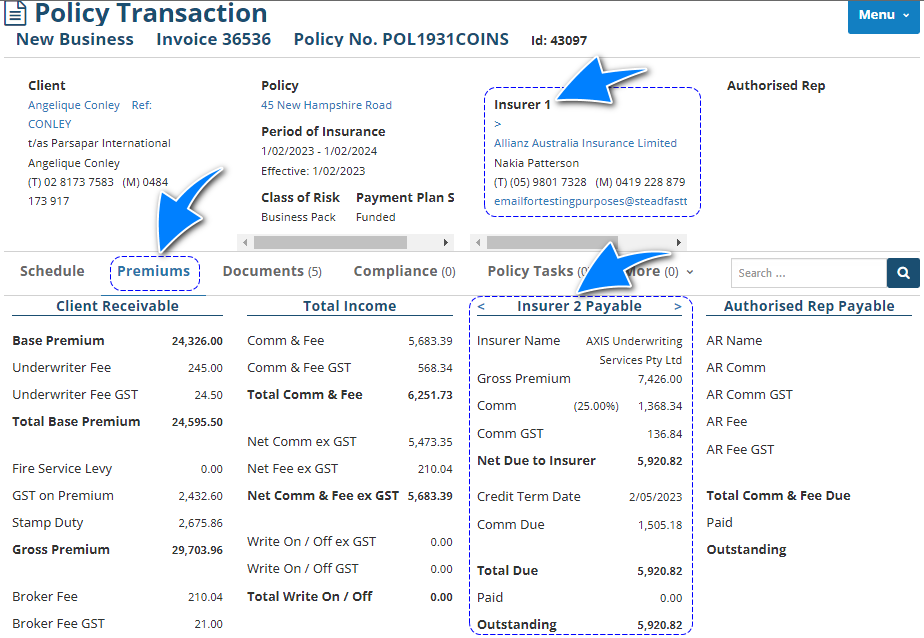Click the next insurer arrow under Insurer 1

coord(497,124)
